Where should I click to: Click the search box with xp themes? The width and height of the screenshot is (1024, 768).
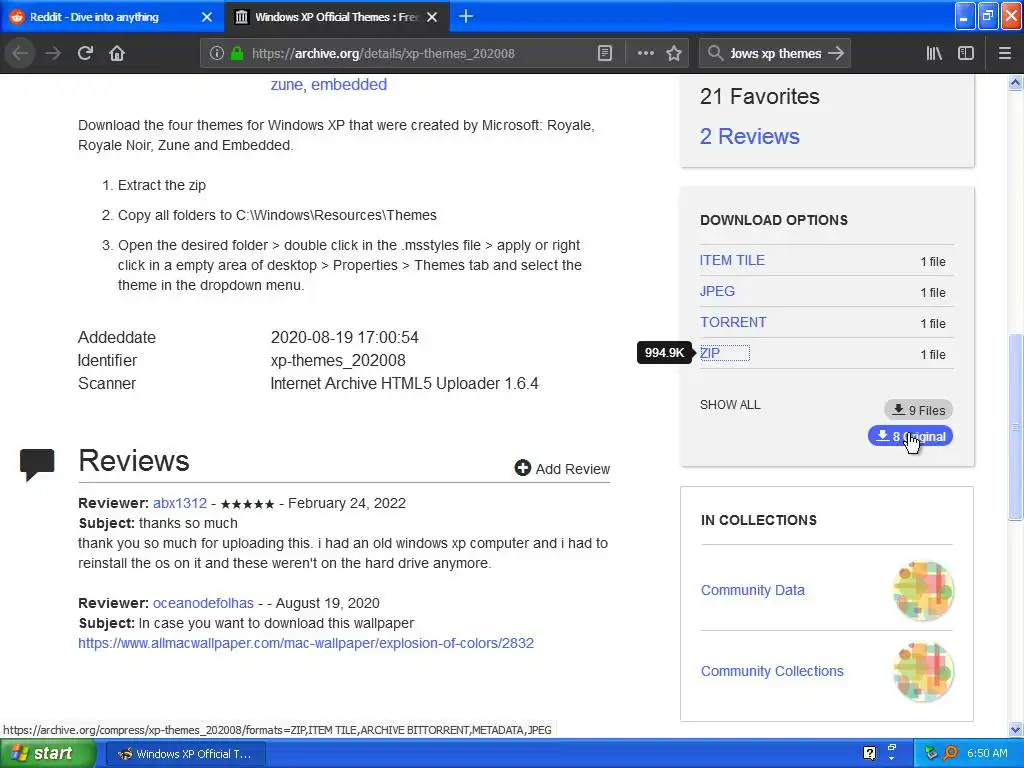click(775, 54)
